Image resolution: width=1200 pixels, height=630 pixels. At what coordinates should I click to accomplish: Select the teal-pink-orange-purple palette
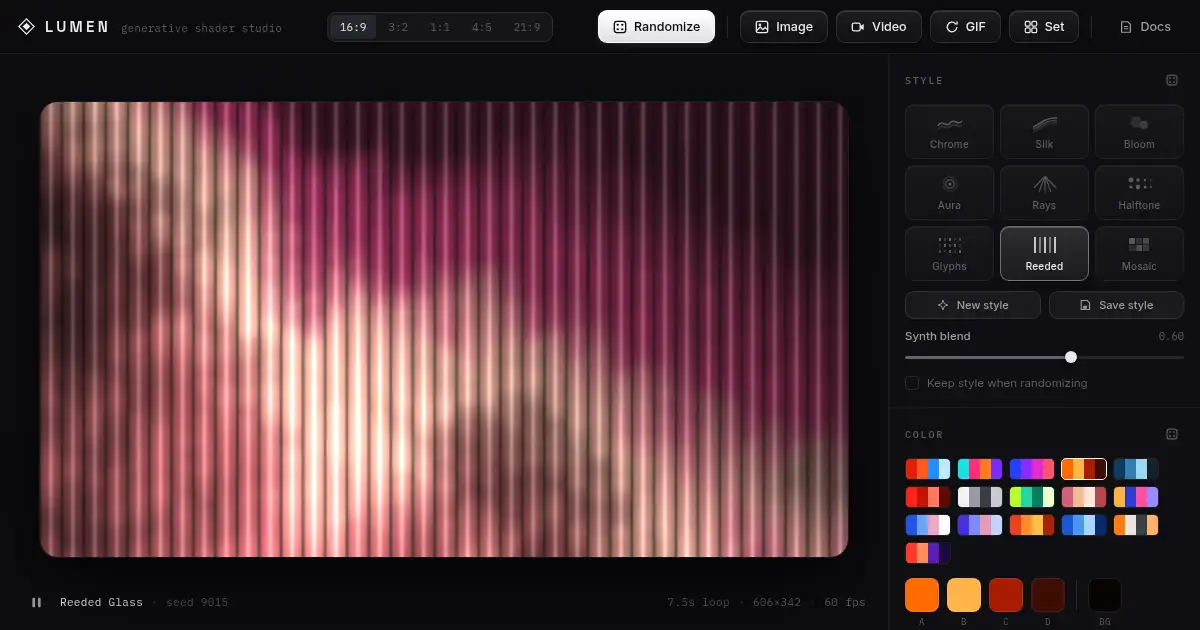pyautogui.click(x=980, y=469)
